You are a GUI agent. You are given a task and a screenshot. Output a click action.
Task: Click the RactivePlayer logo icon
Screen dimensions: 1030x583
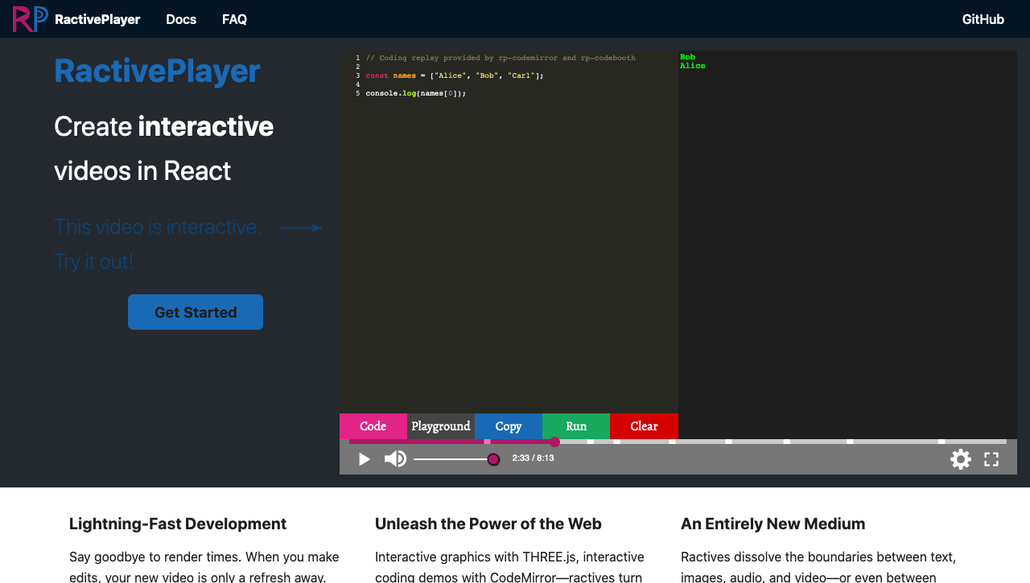[x=29, y=18]
